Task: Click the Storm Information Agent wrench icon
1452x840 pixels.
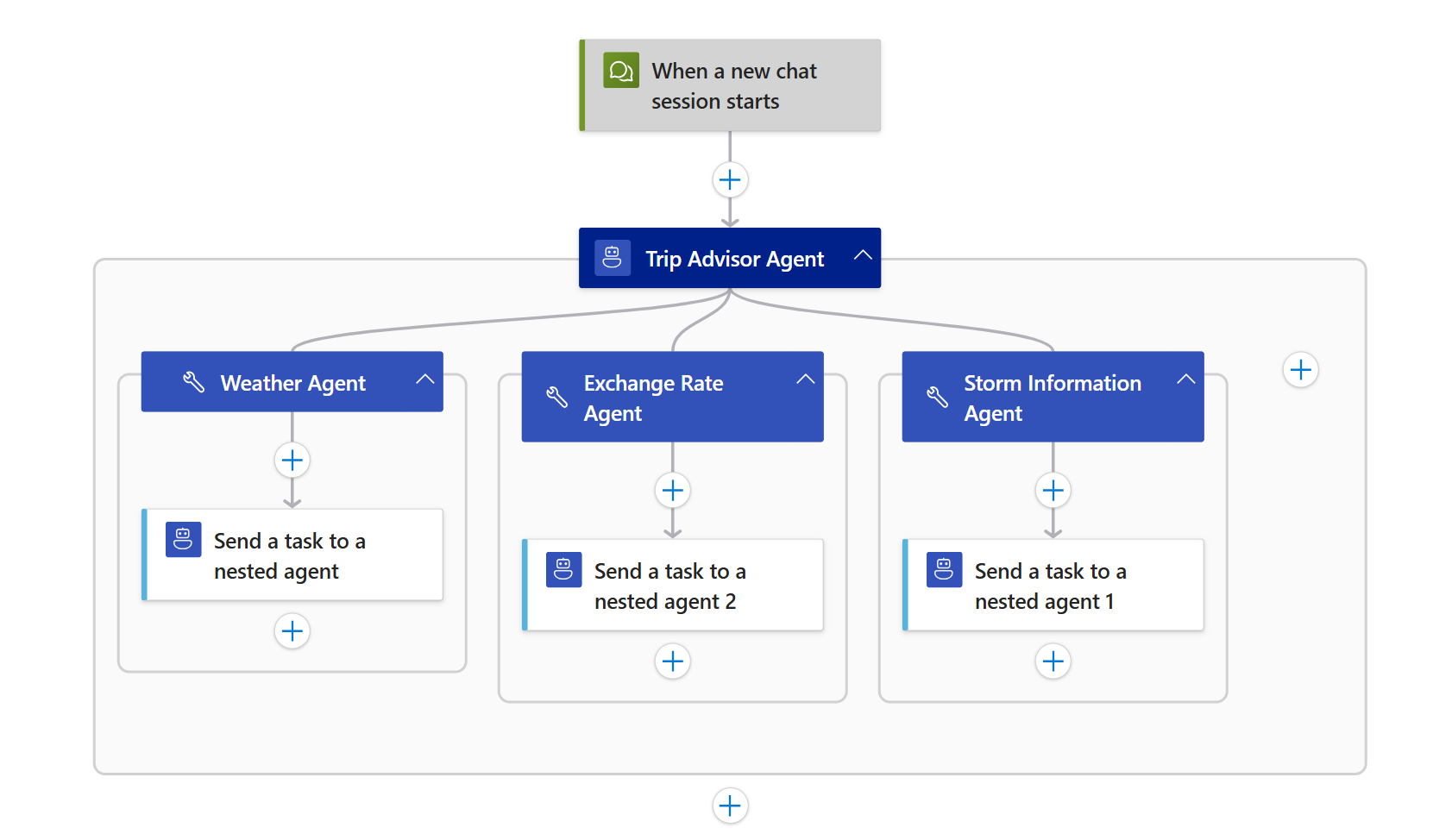Action: tap(935, 397)
